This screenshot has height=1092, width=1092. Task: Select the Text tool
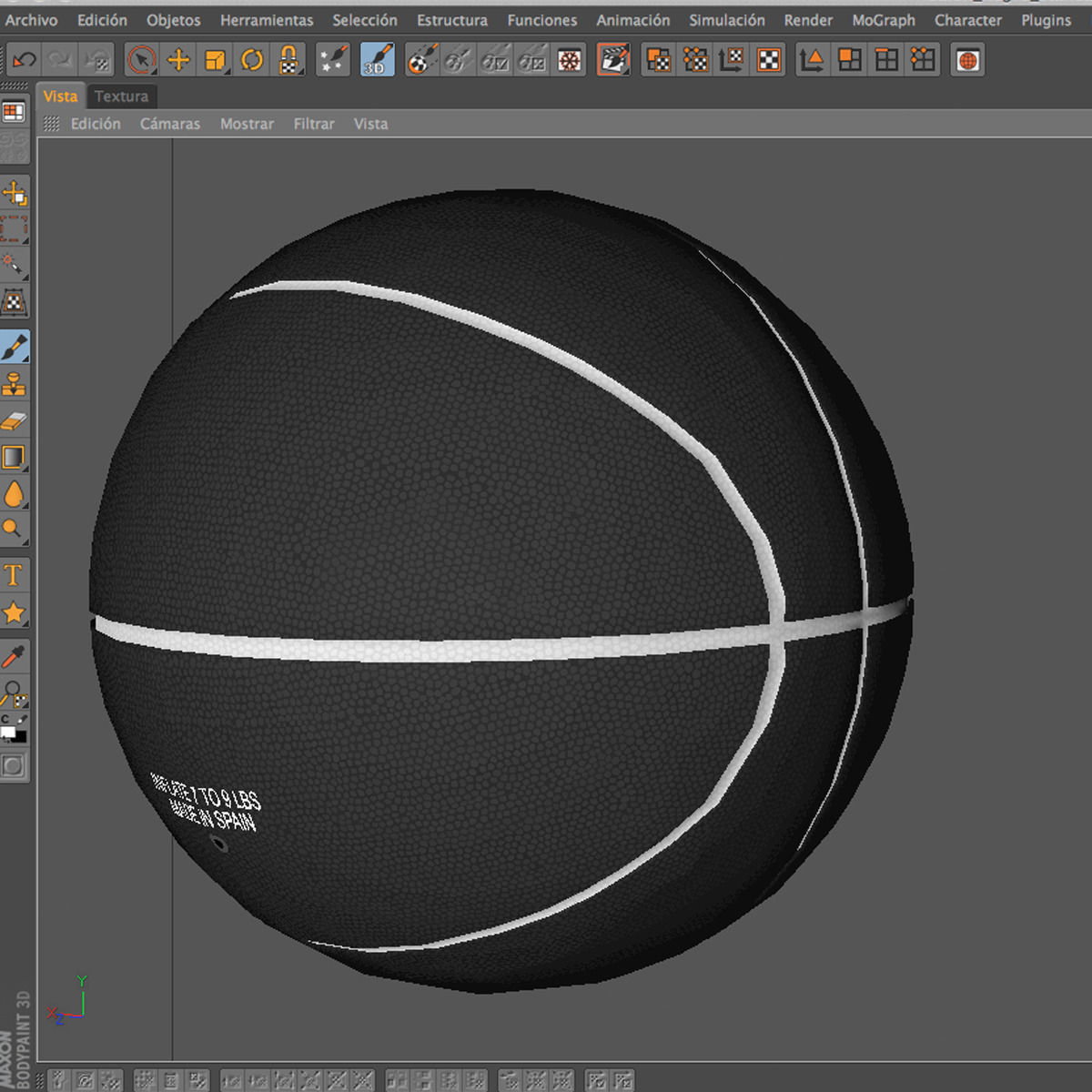[15, 575]
